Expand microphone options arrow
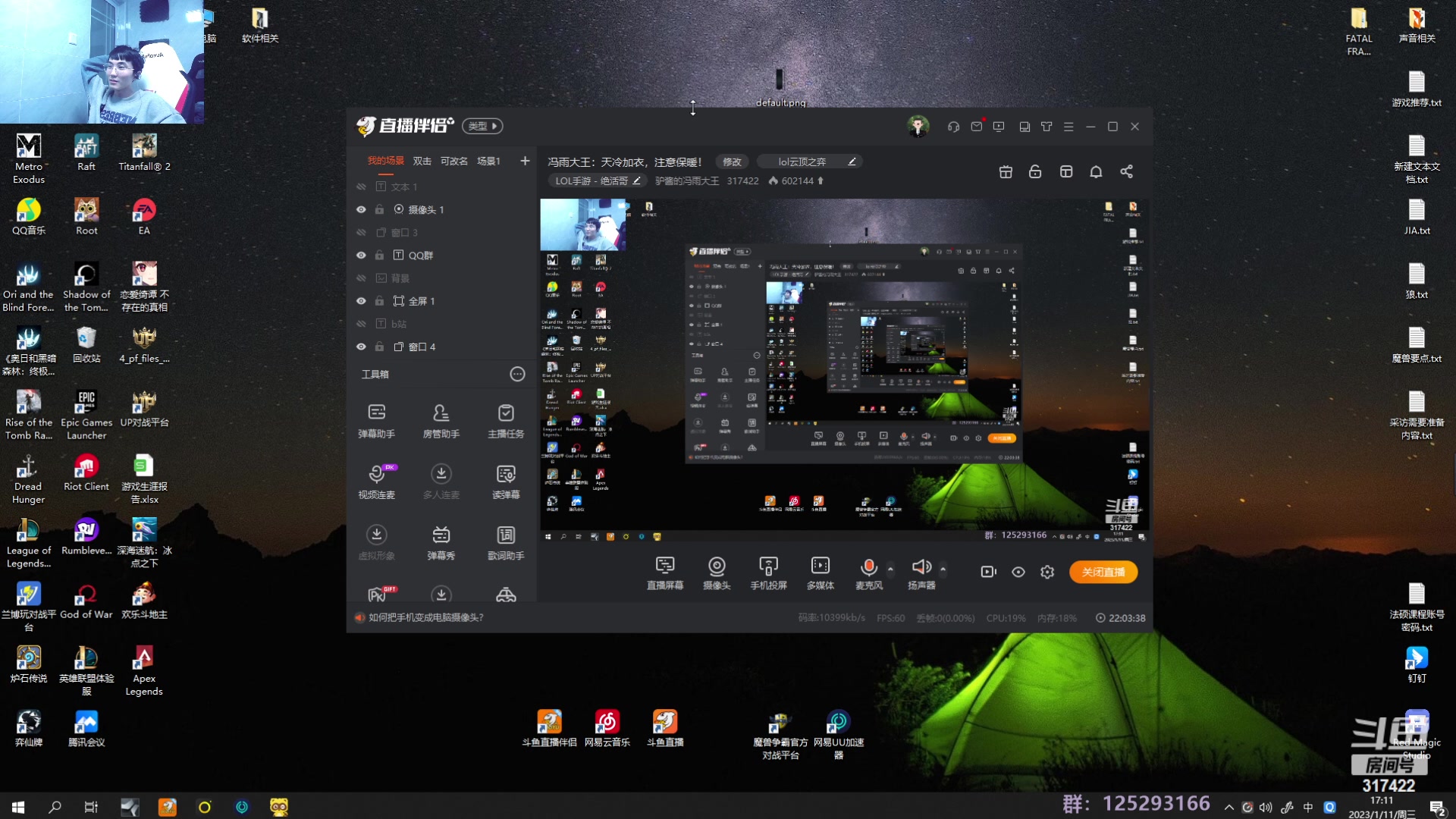 click(x=890, y=568)
